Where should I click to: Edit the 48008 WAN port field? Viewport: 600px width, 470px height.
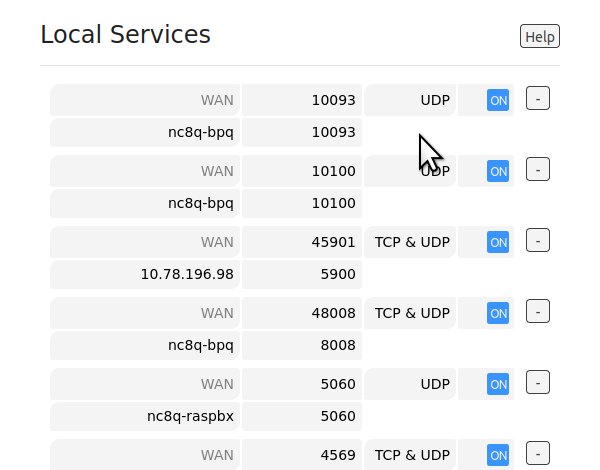[302, 313]
